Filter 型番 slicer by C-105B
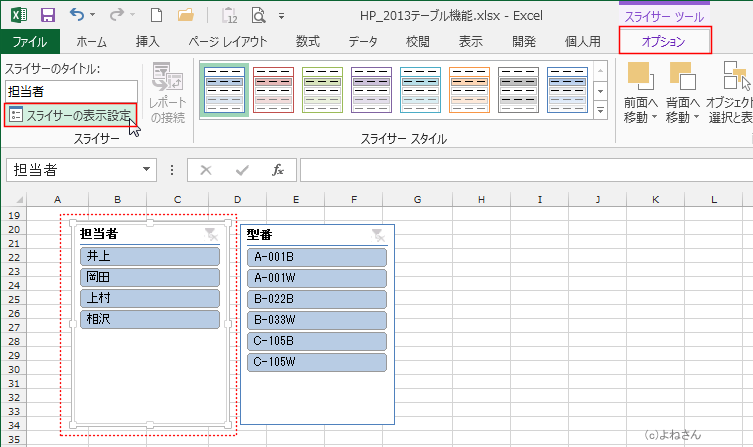Screen dimensions: 753x447 pyautogui.click(x=317, y=341)
